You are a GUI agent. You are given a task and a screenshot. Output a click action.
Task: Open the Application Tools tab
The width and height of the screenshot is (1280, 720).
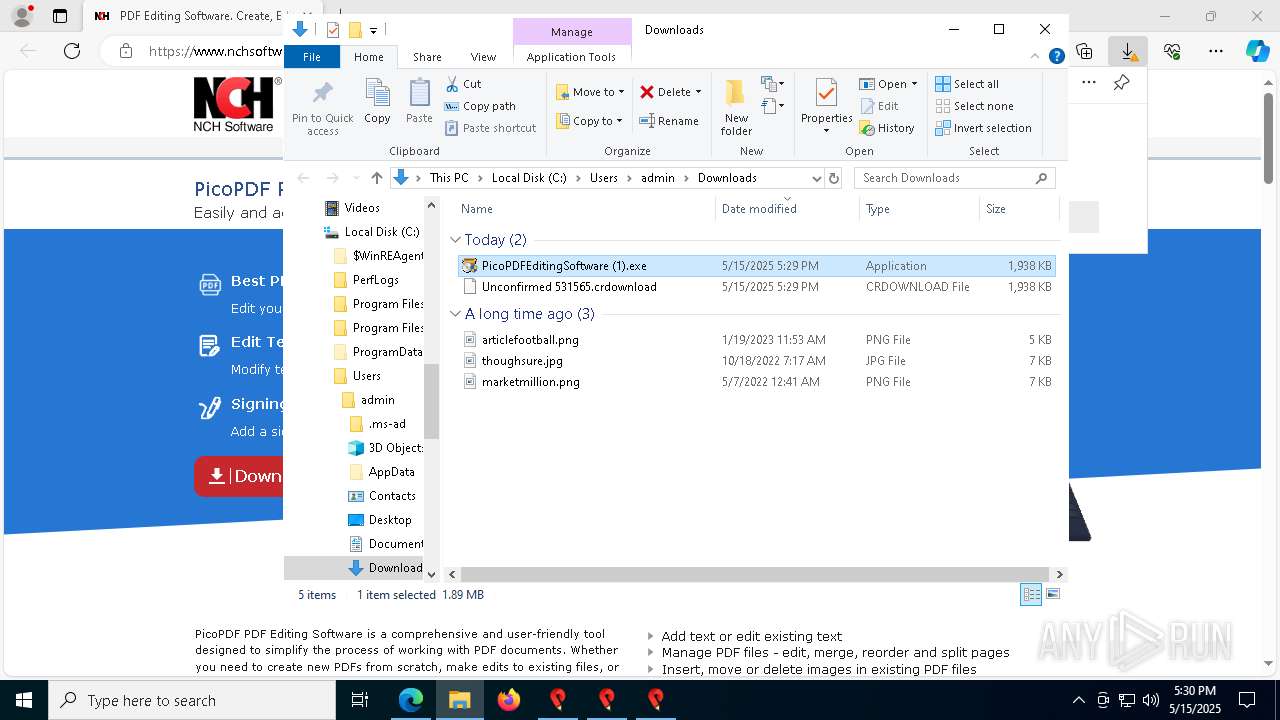click(x=571, y=57)
